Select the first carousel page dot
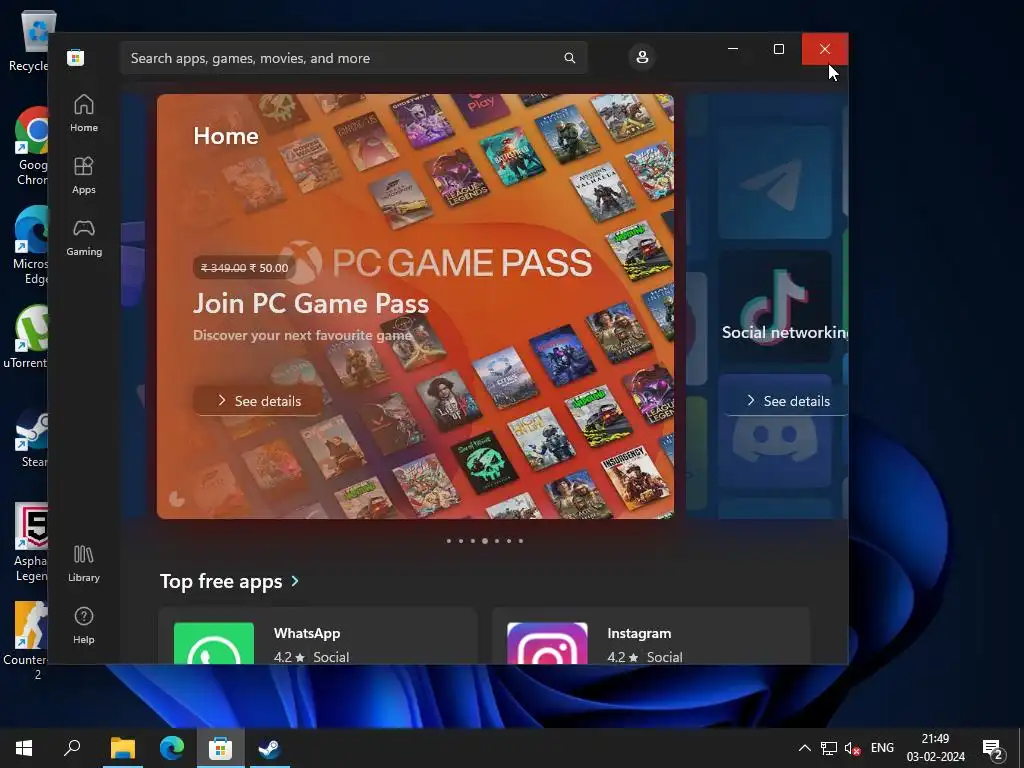Image resolution: width=1024 pixels, height=768 pixels. [x=449, y=541]
